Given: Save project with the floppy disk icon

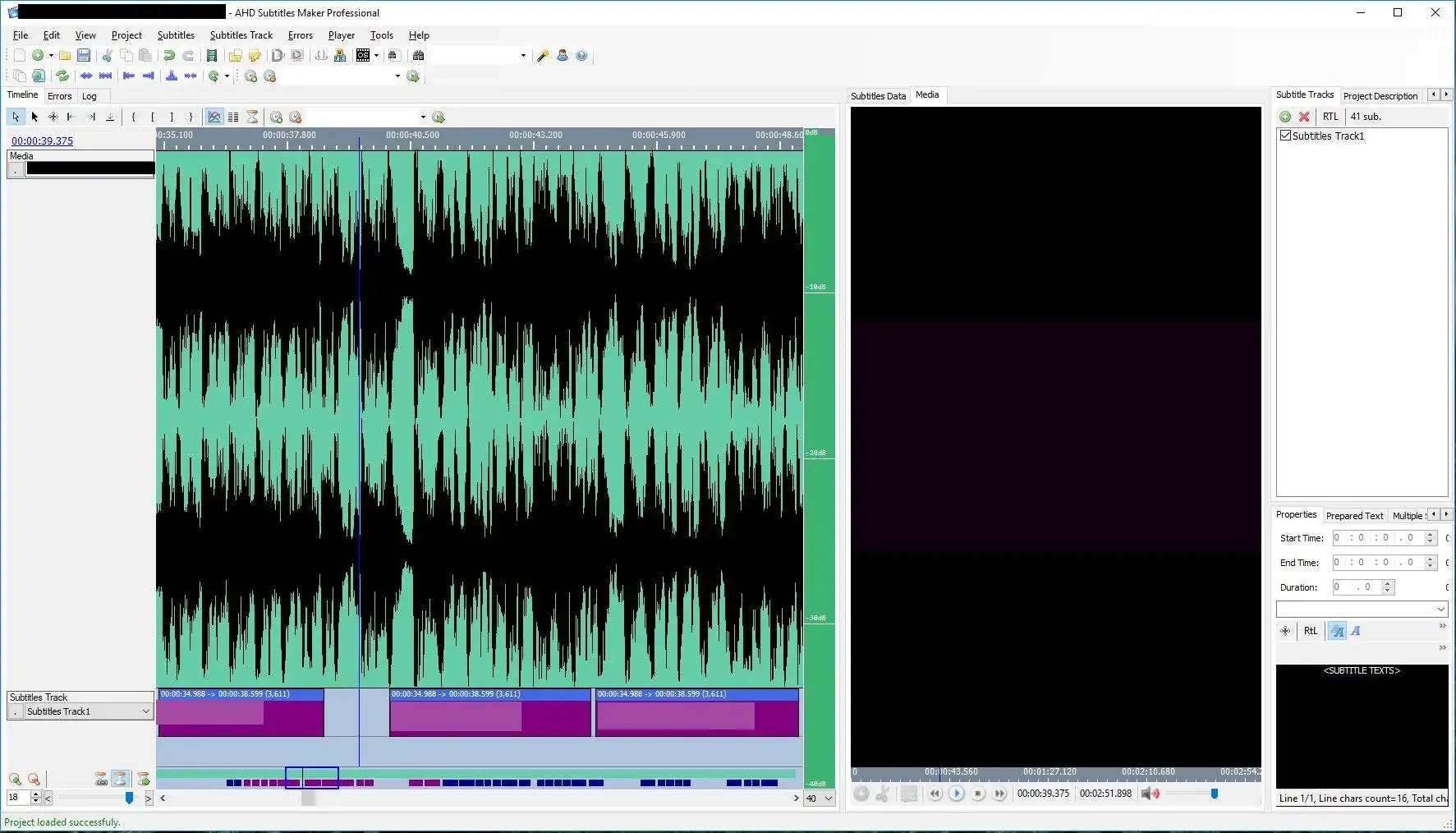Looking at the screenshot, I should 83,56.
